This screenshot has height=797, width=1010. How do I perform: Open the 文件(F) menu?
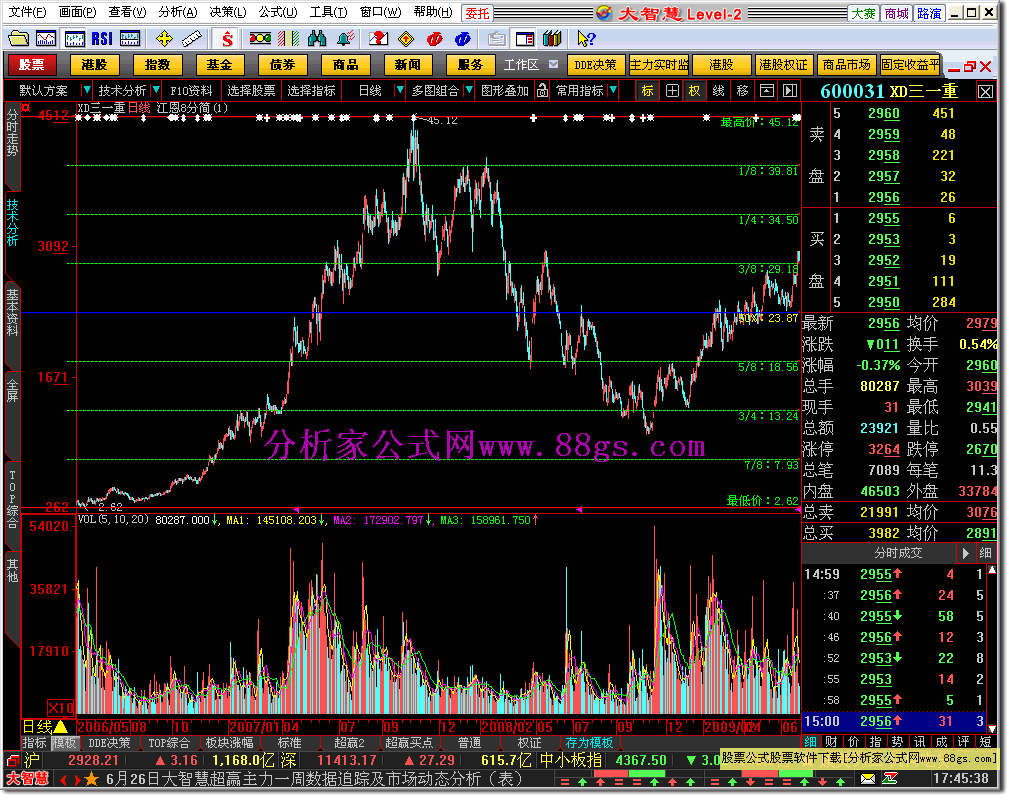pos(27,12)
